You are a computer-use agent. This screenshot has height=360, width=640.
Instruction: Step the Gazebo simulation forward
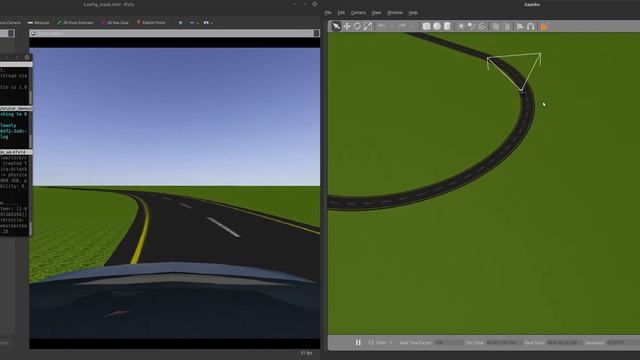point(371,342)
